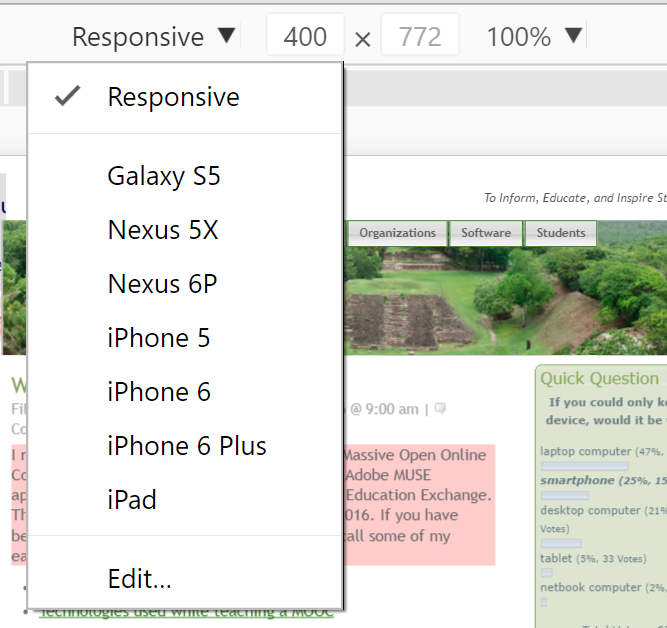Click the ruins header banner image
Image resolution: width=667 pixels, height=628 pixels.
tap(506, 302)
